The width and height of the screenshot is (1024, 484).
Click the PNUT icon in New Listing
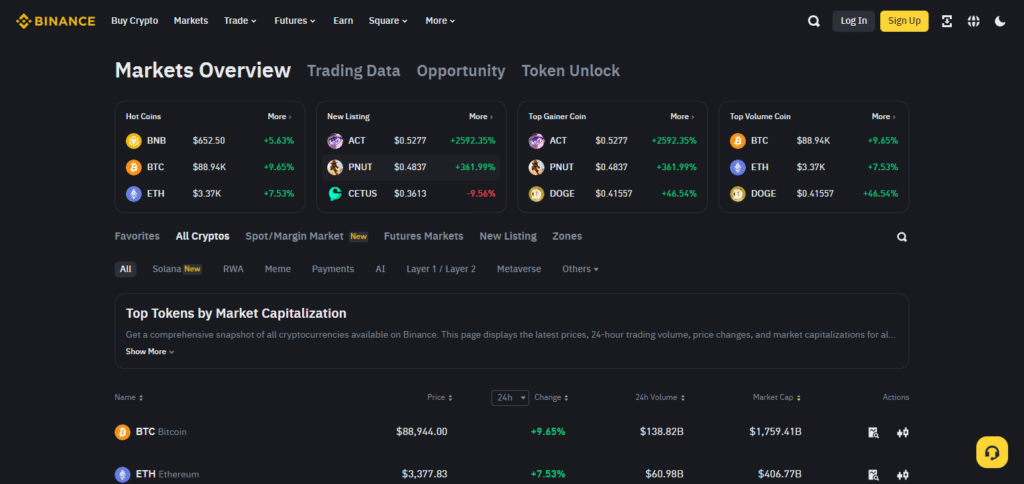pyautogui.click(x=335, y=167)
